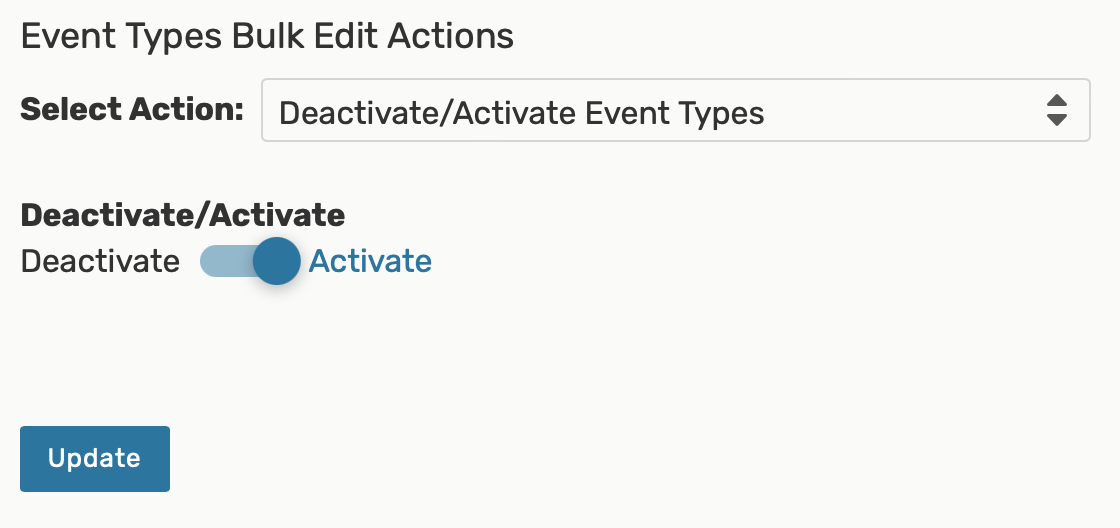Click the word 'Update' on the blue button
1120x528 pixels.
point(94,459)
